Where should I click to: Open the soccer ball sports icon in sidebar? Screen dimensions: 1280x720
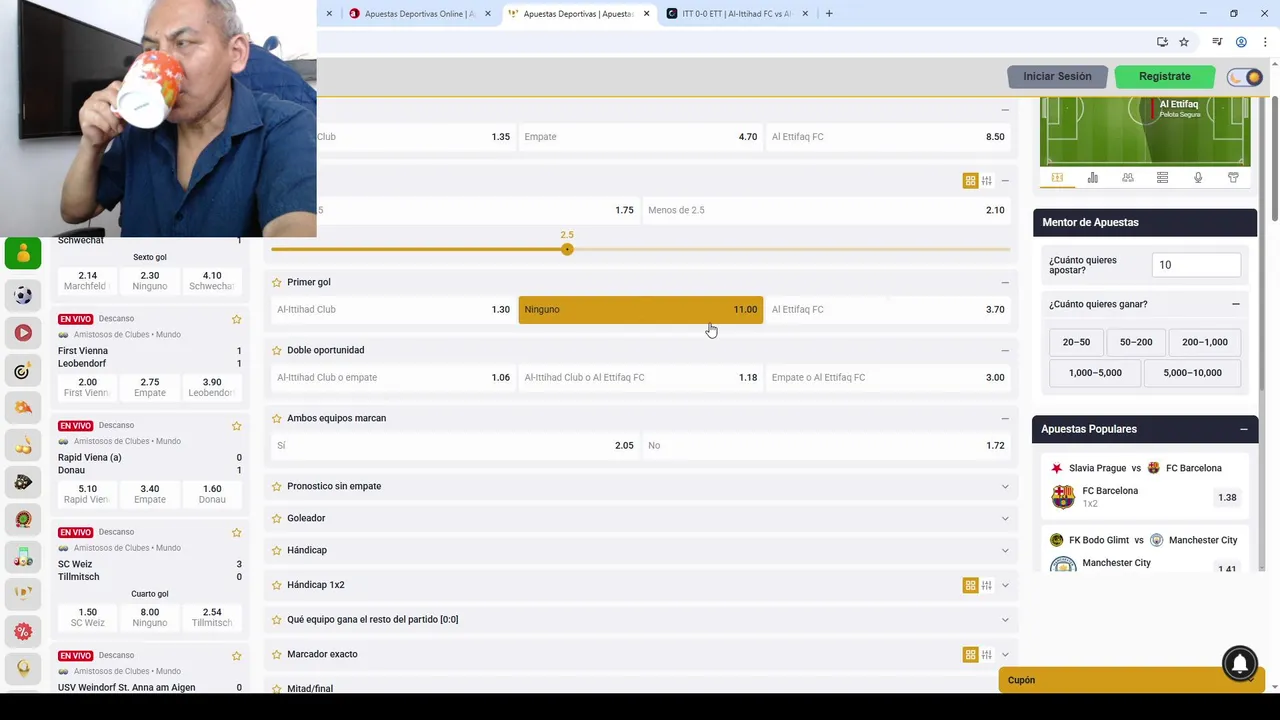click(23, 295)
